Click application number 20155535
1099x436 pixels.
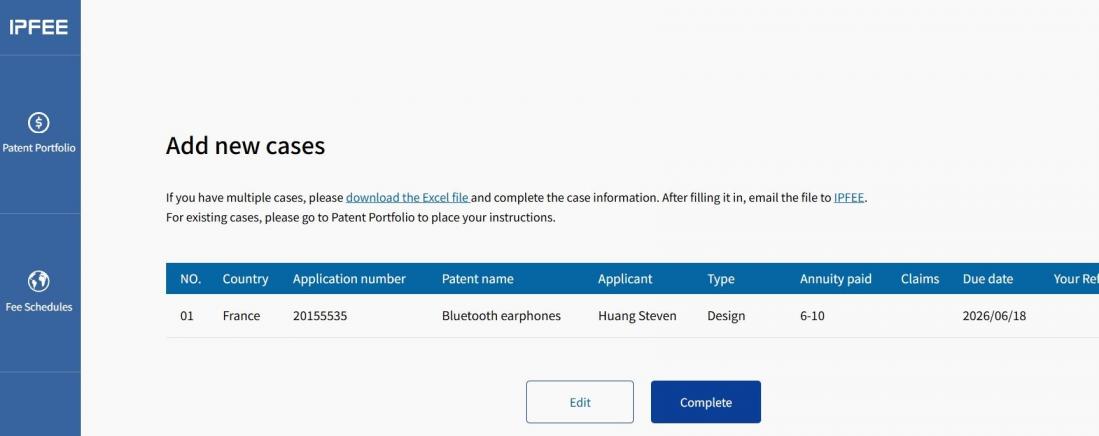tap(320, 316)
